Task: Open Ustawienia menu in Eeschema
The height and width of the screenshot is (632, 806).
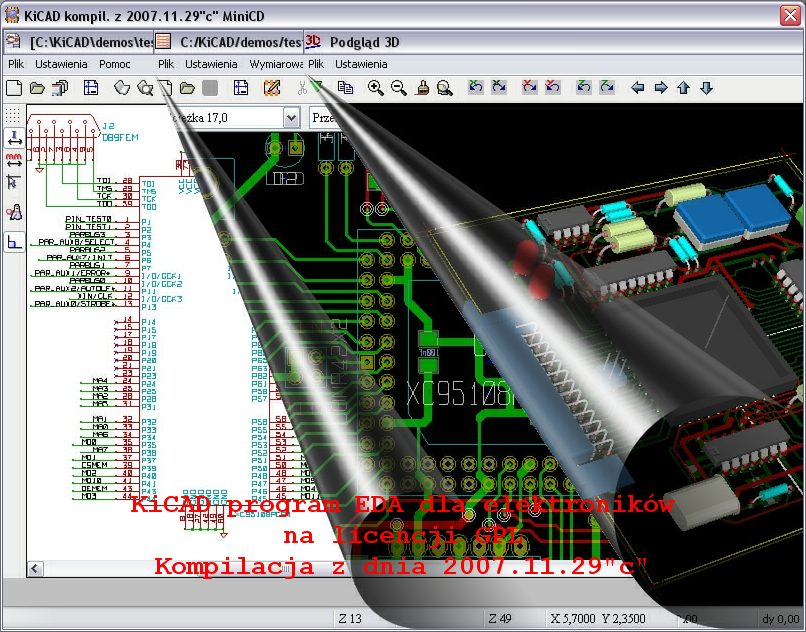Action: pos(61,64)
